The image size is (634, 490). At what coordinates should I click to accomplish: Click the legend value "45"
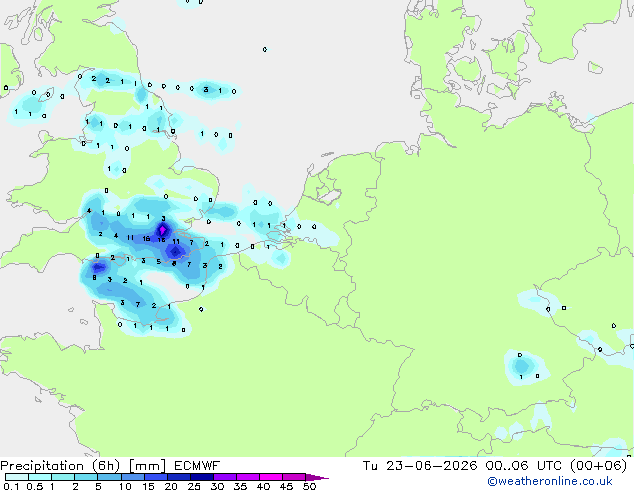pos(286,486)
